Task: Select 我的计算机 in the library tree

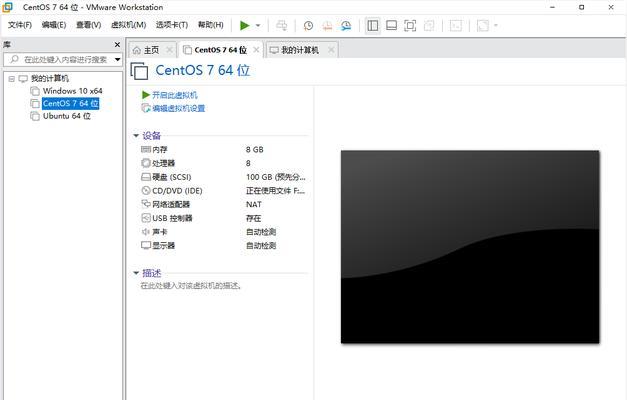Action: 50,78
